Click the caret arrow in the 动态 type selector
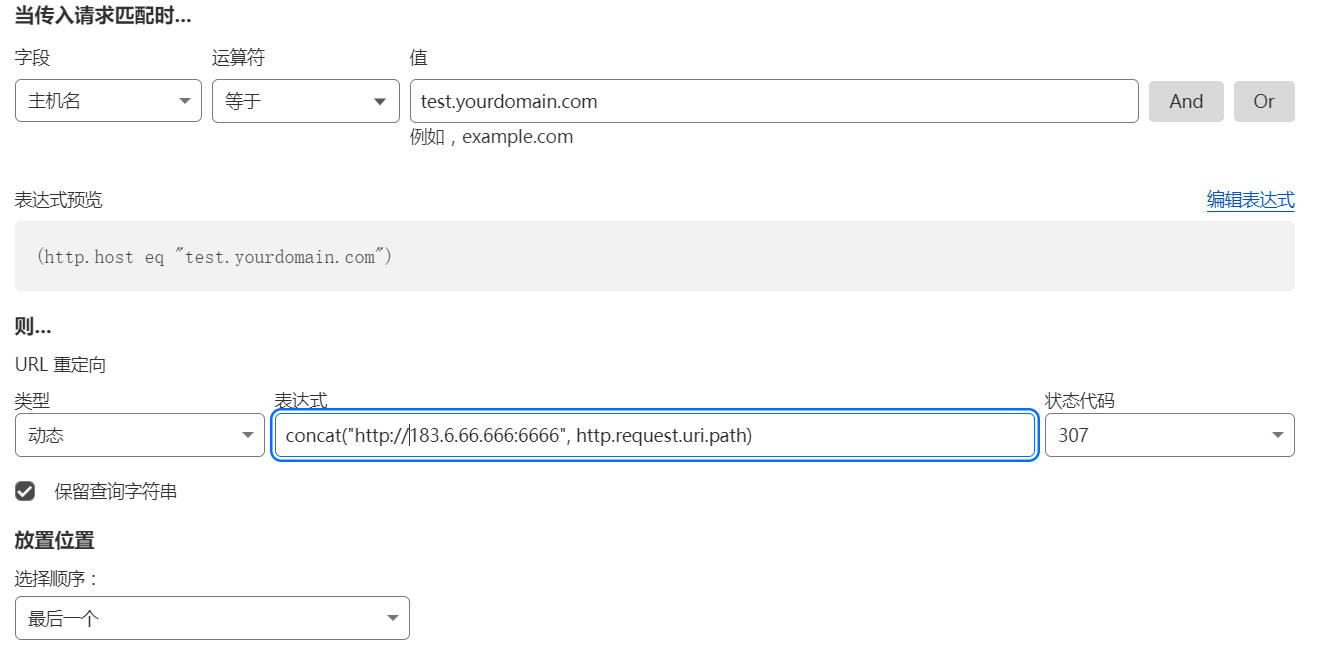Viewport: 1323px width, 665px height. [x=248, y=435]
